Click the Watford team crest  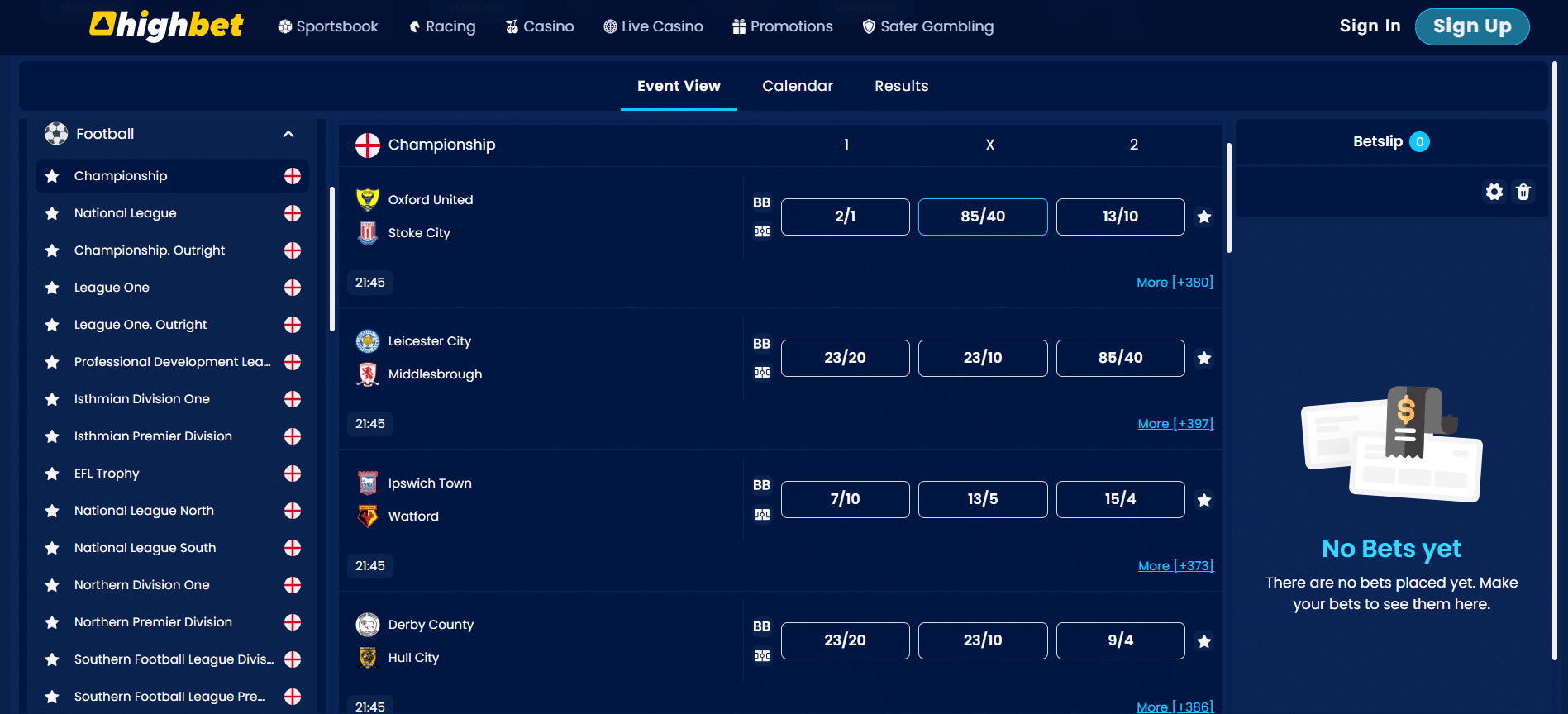368,516
